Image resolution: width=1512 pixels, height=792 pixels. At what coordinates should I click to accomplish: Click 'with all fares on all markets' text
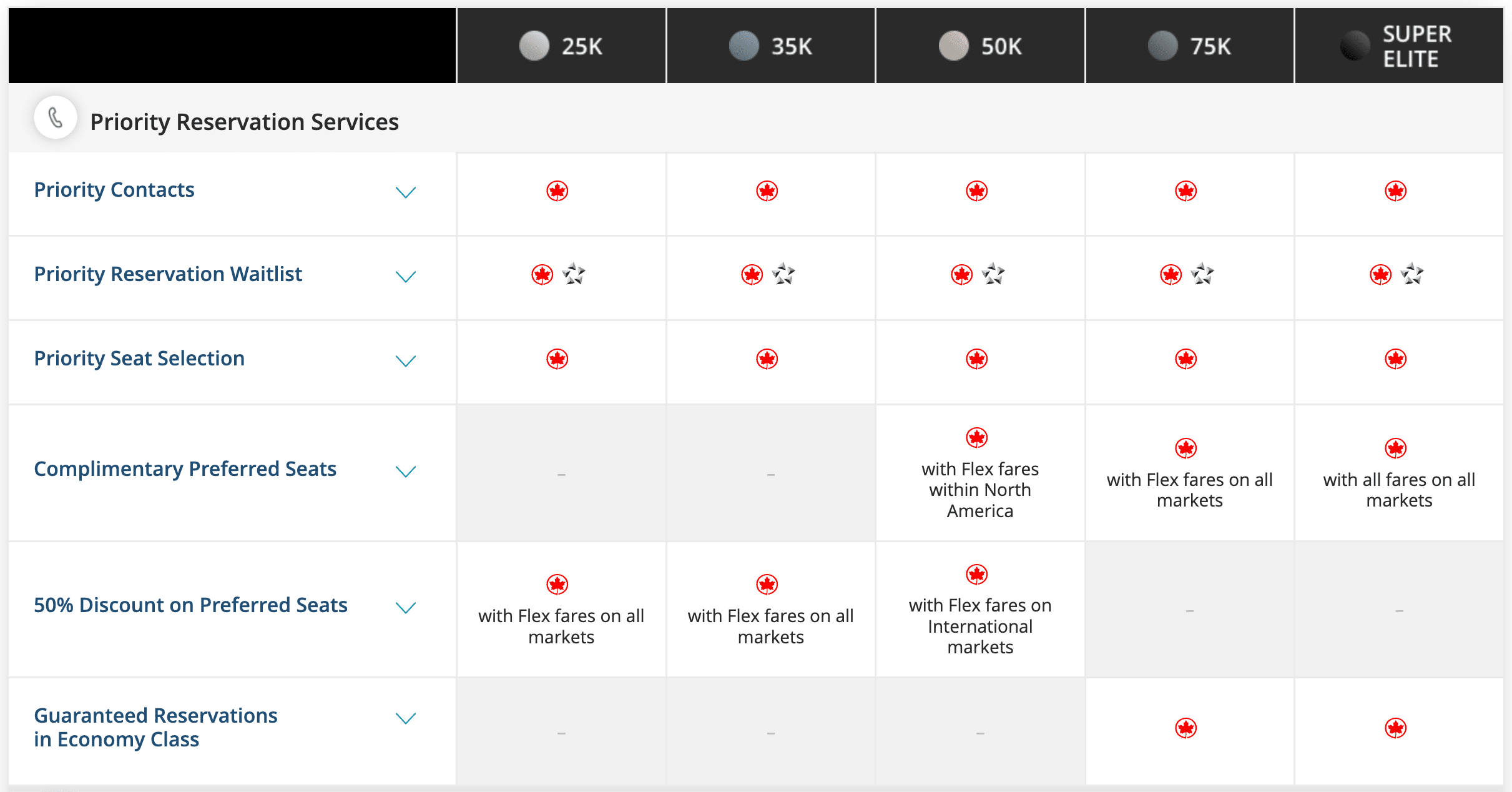point(1399,490)
